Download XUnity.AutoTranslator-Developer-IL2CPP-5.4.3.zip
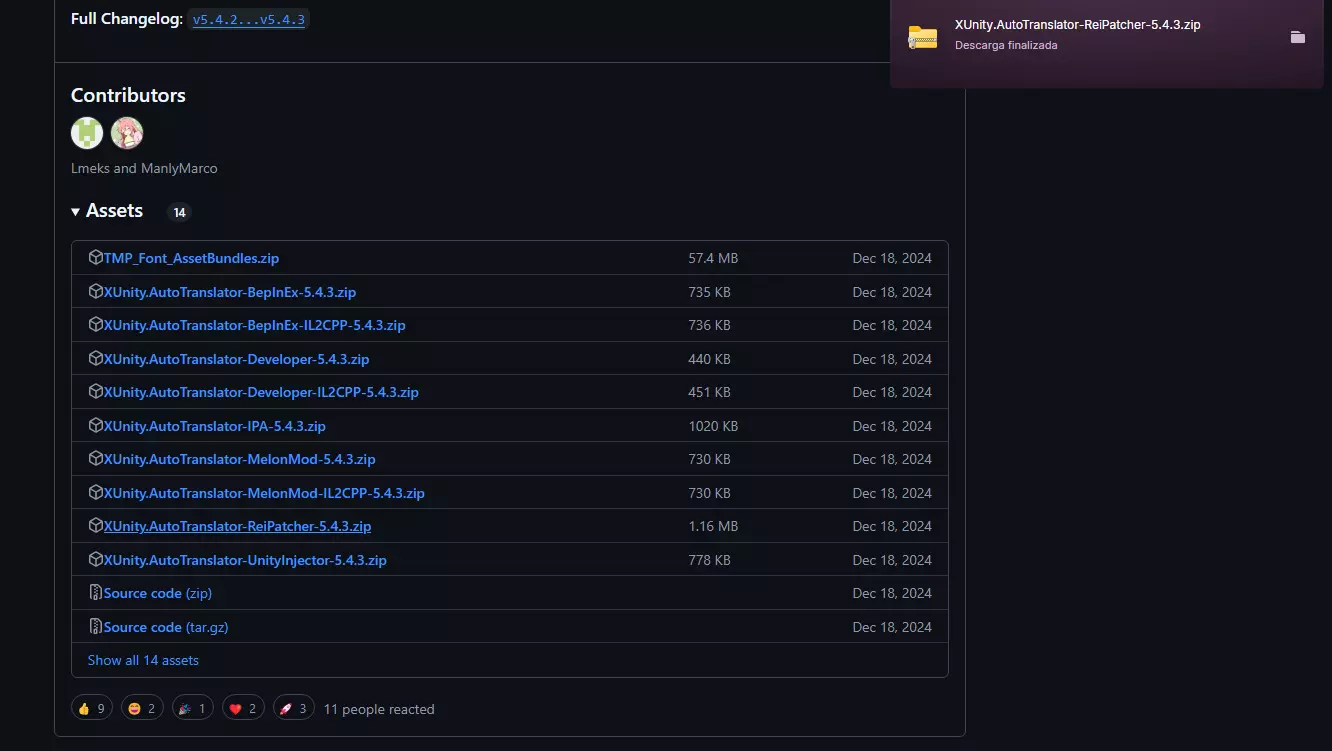Image resolution: width=1332 pixels, height=751 pixels. (x=261, y=392)
